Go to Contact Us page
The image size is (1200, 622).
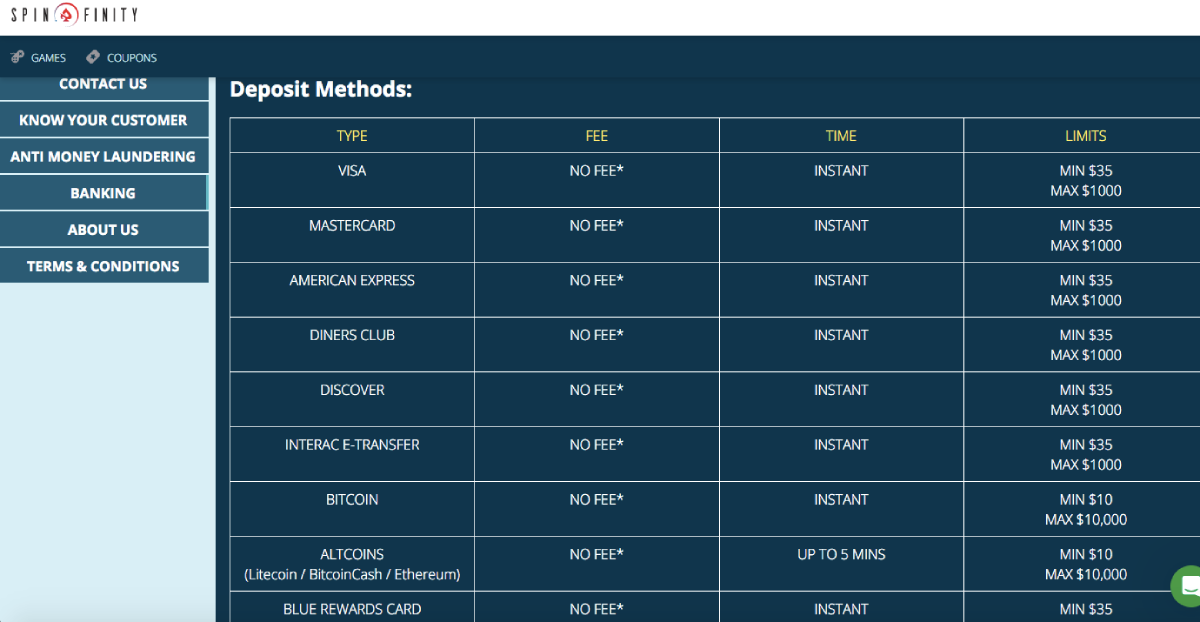tap(103, 85)
